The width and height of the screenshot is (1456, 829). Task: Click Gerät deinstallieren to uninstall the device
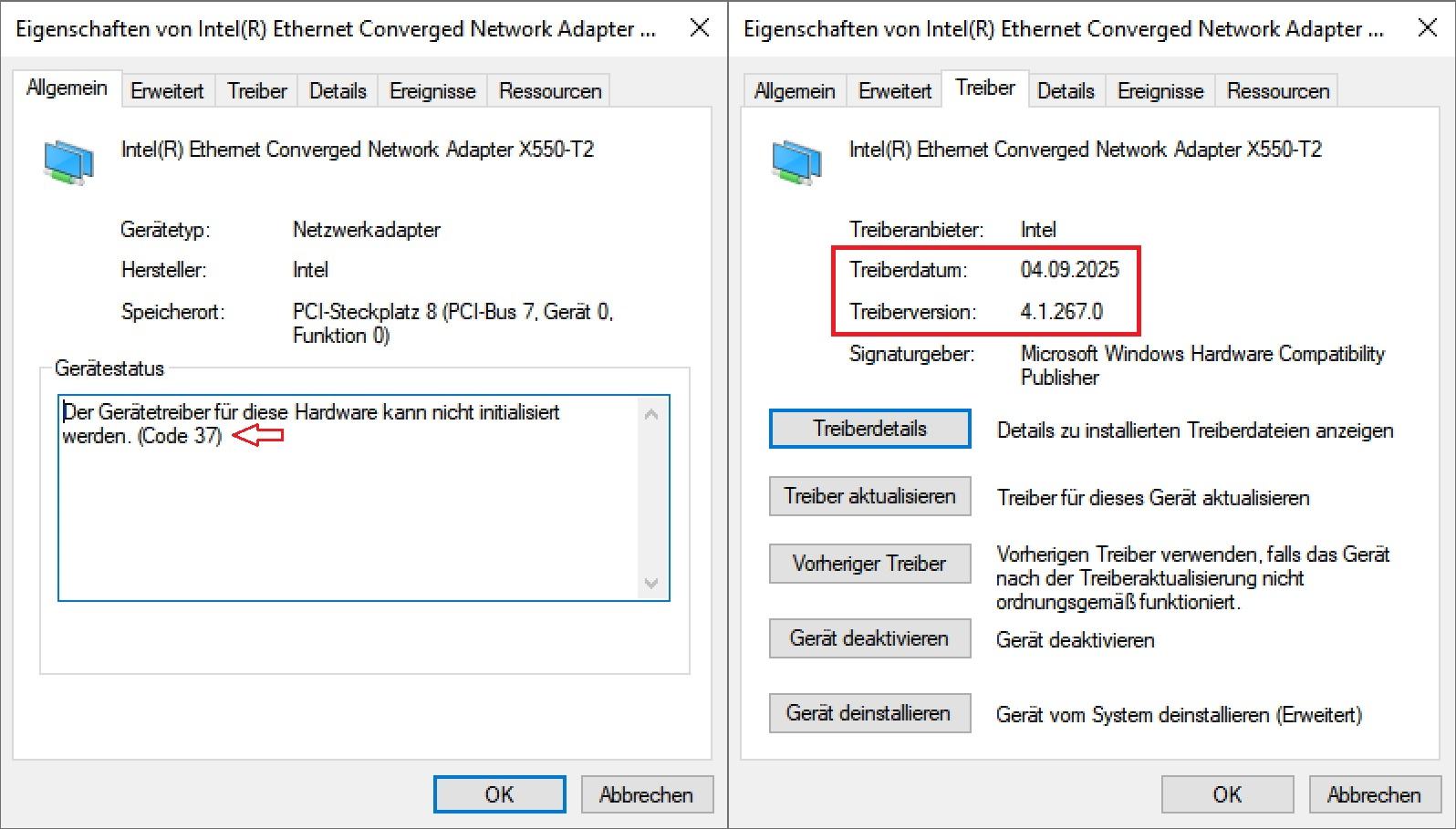click(x=869, y=713)
